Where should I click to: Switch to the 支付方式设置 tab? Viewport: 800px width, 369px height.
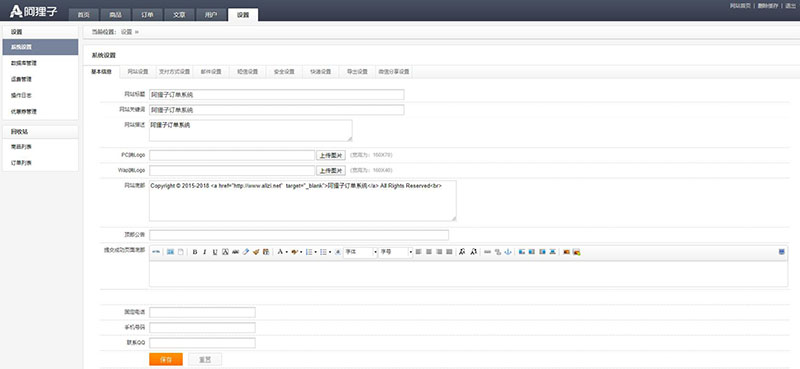[174, 72]
